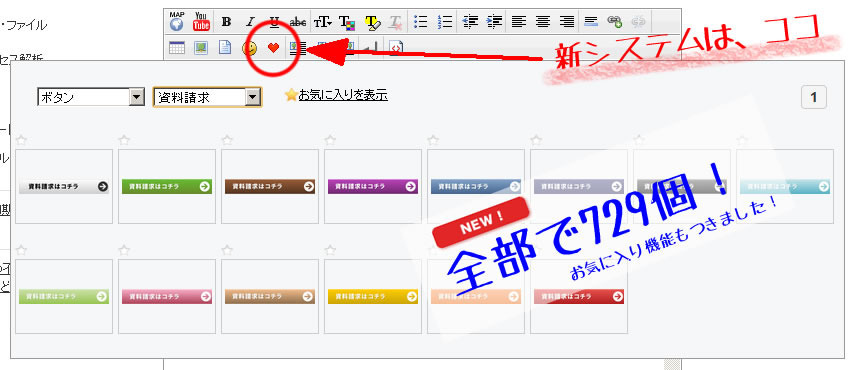Open the text highlight color picker
Viewport: 855px width, 370px height.
point(372,22)
